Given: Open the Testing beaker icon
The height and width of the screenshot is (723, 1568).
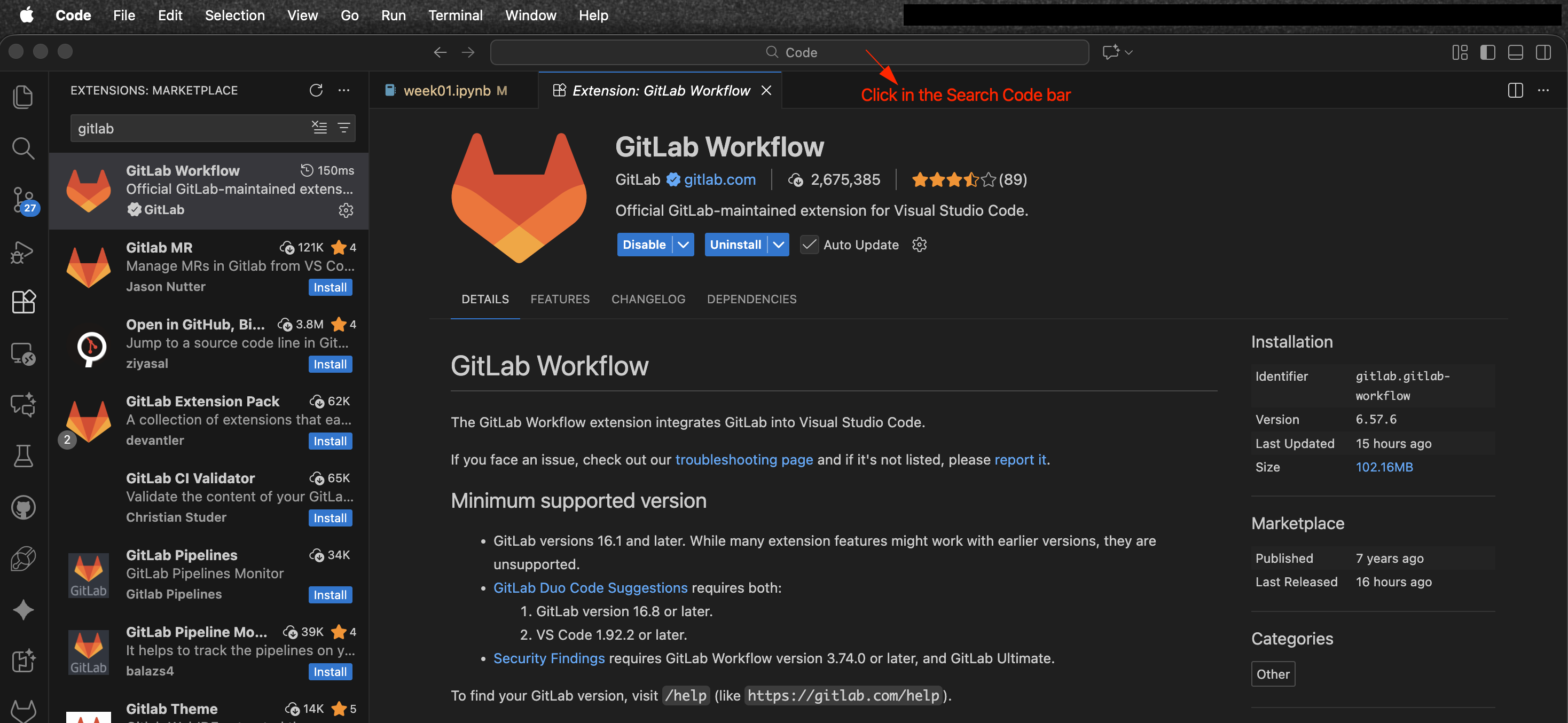Looking at the screenshot, I should point(23,456).
